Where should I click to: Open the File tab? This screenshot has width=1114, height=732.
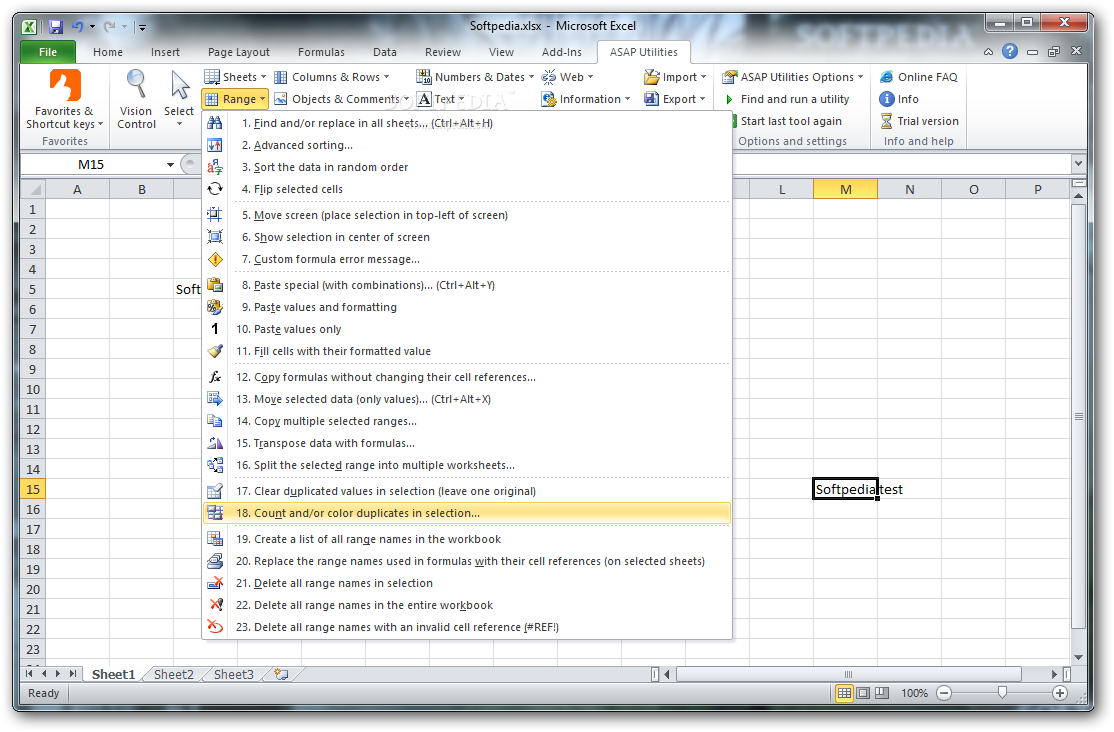coord(48,52)
